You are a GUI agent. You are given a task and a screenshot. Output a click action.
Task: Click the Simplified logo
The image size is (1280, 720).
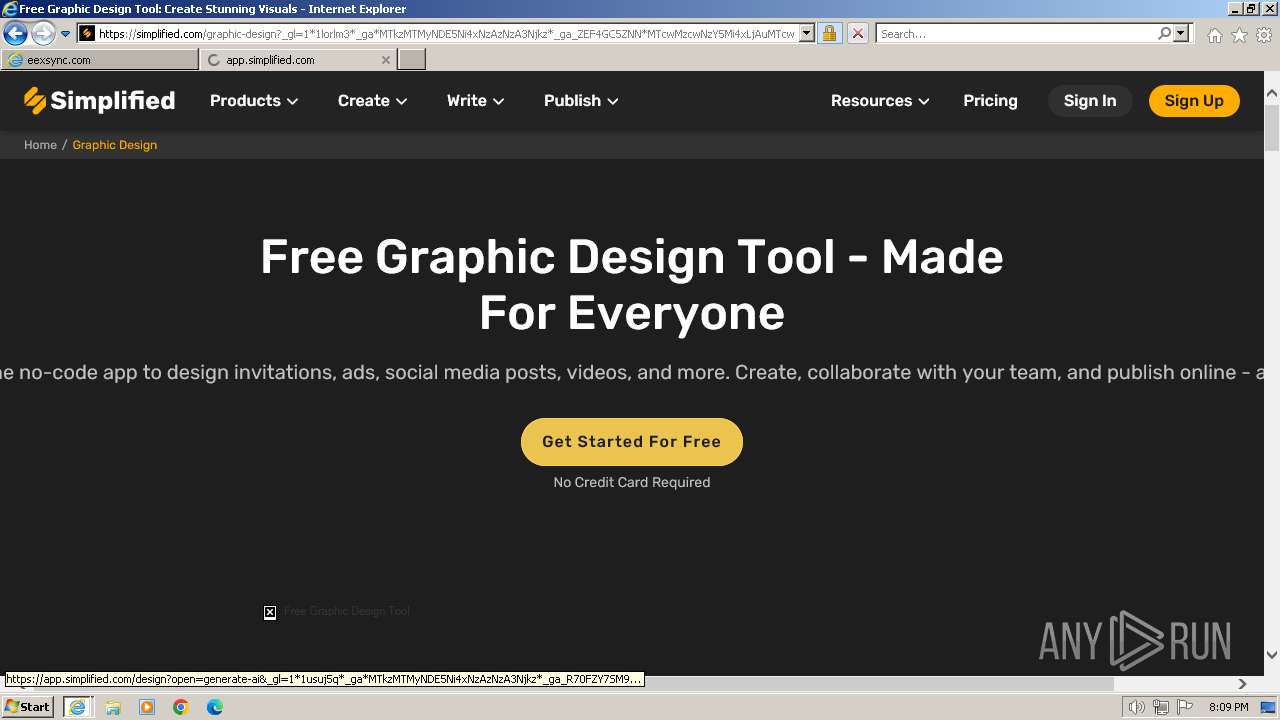pos(99,101)
